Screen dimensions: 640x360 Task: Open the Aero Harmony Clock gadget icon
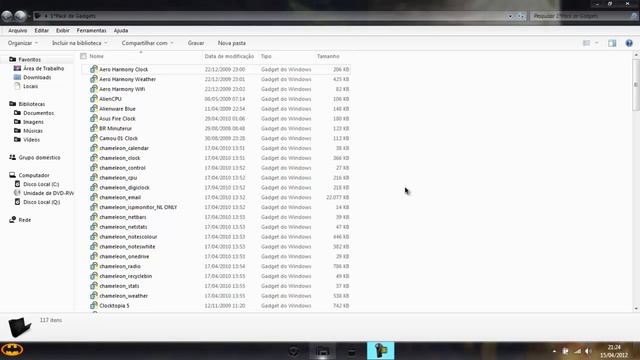click(94, 69)
